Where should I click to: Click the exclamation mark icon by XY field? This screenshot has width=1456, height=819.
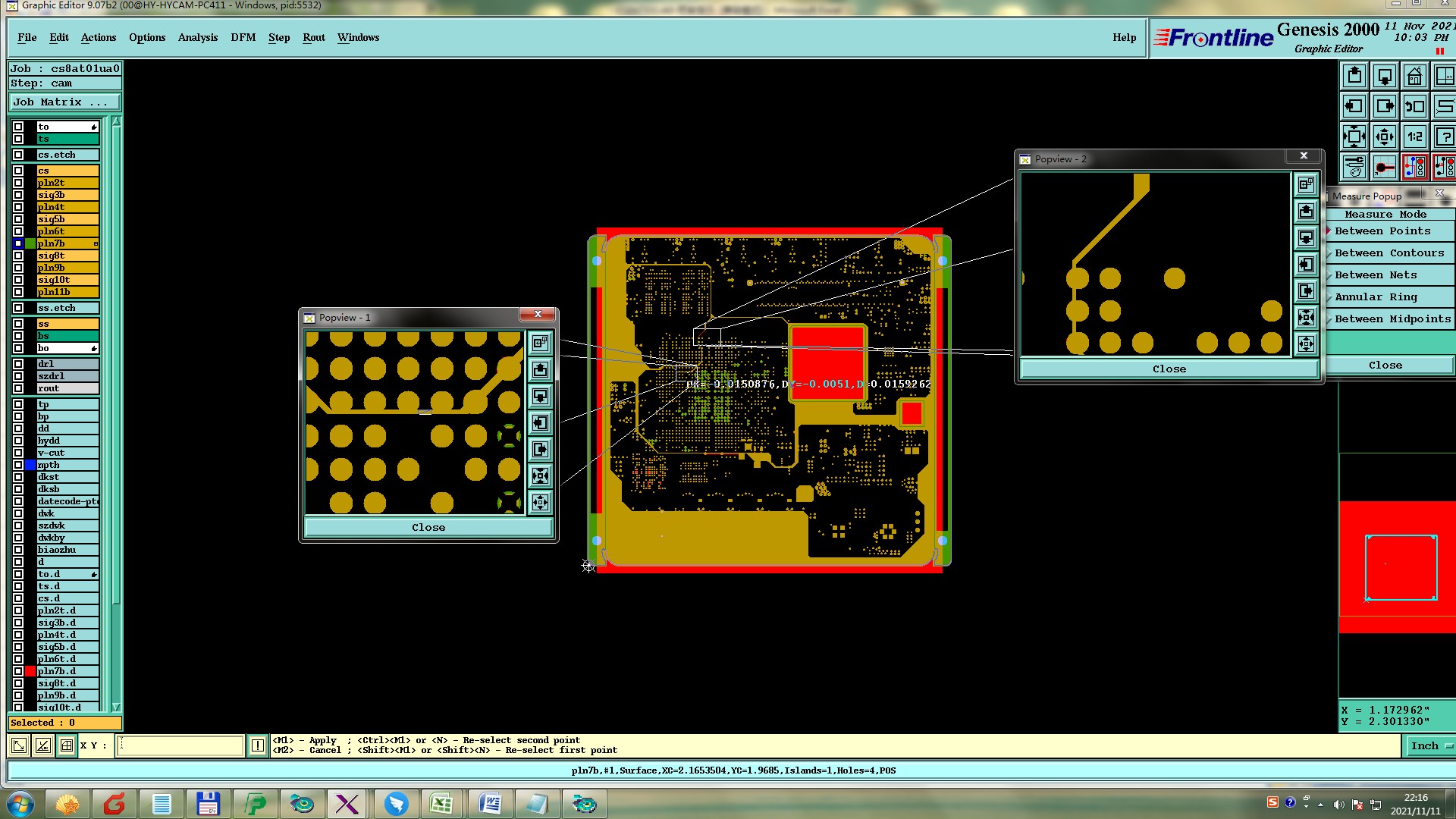pos(258,745)
